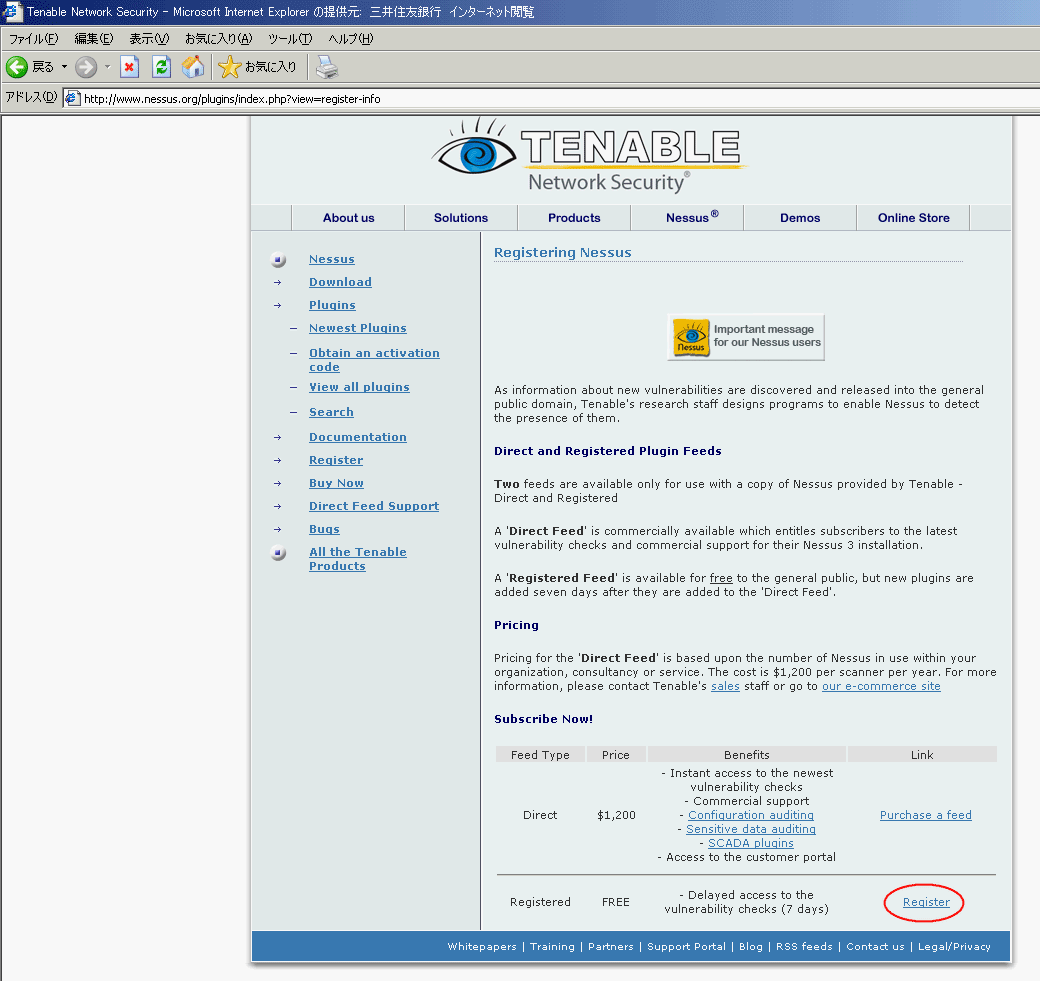
Task: Open the 編集(E) menu
Action: point(94,38)
